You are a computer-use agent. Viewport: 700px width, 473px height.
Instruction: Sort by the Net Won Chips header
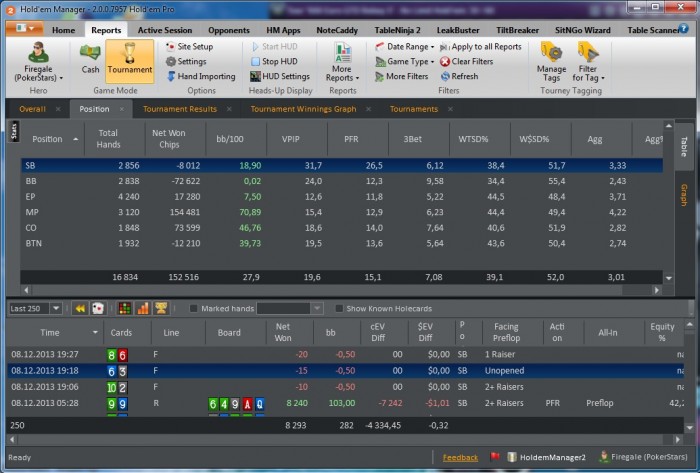pos(175,139)
